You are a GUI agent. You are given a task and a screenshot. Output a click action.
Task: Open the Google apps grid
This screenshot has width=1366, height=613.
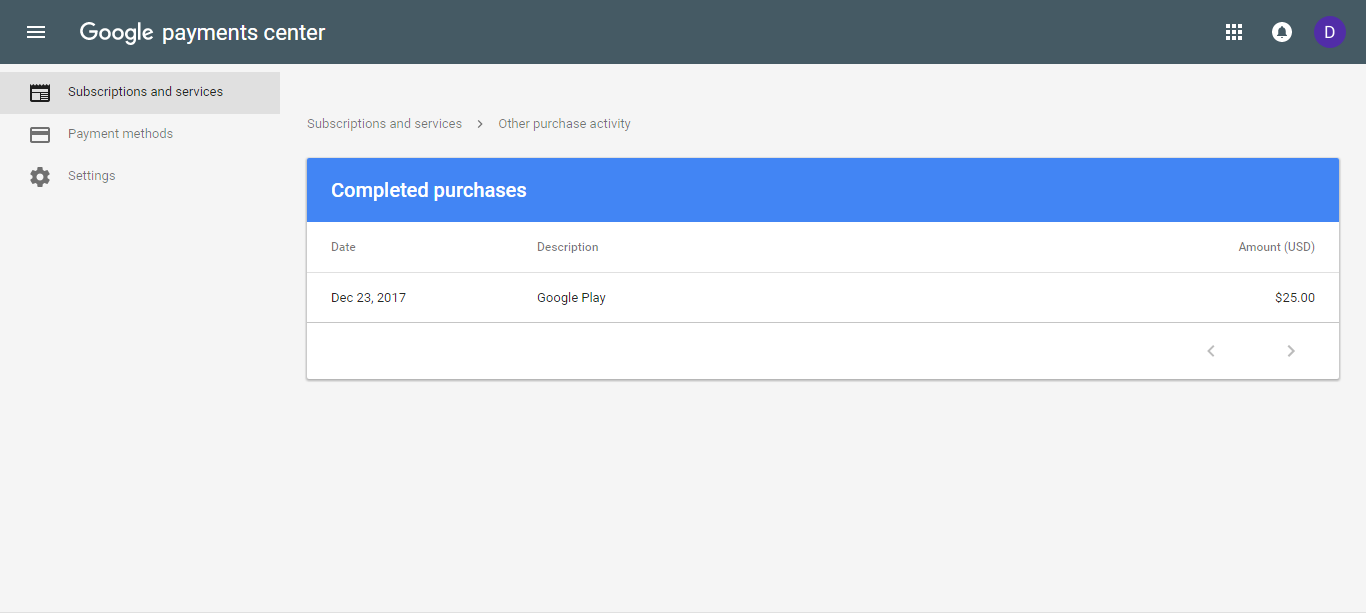[1234, 31]
